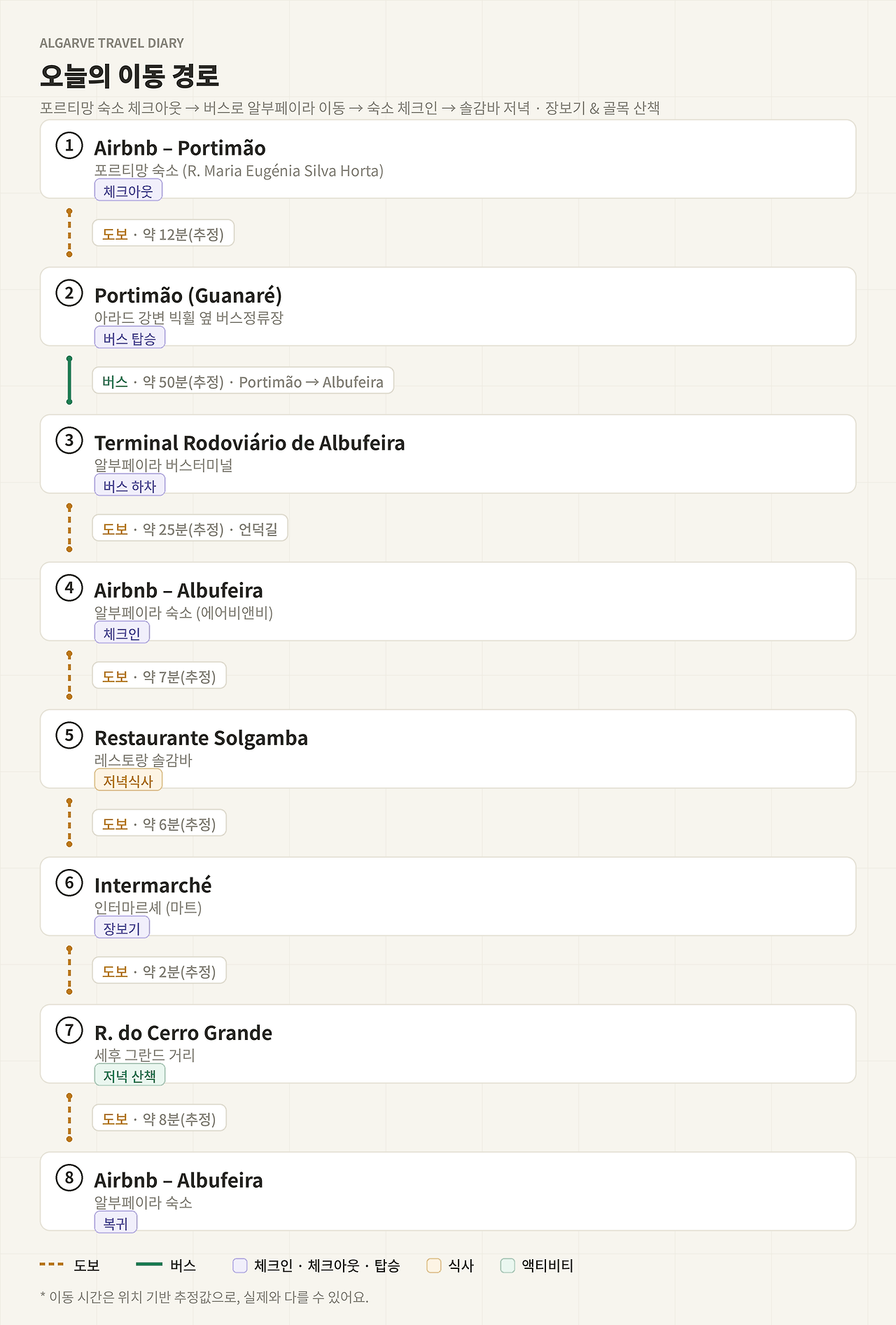Click the green 버스 legend line
Screen dimensions: 896x1325
[149, 1265]
